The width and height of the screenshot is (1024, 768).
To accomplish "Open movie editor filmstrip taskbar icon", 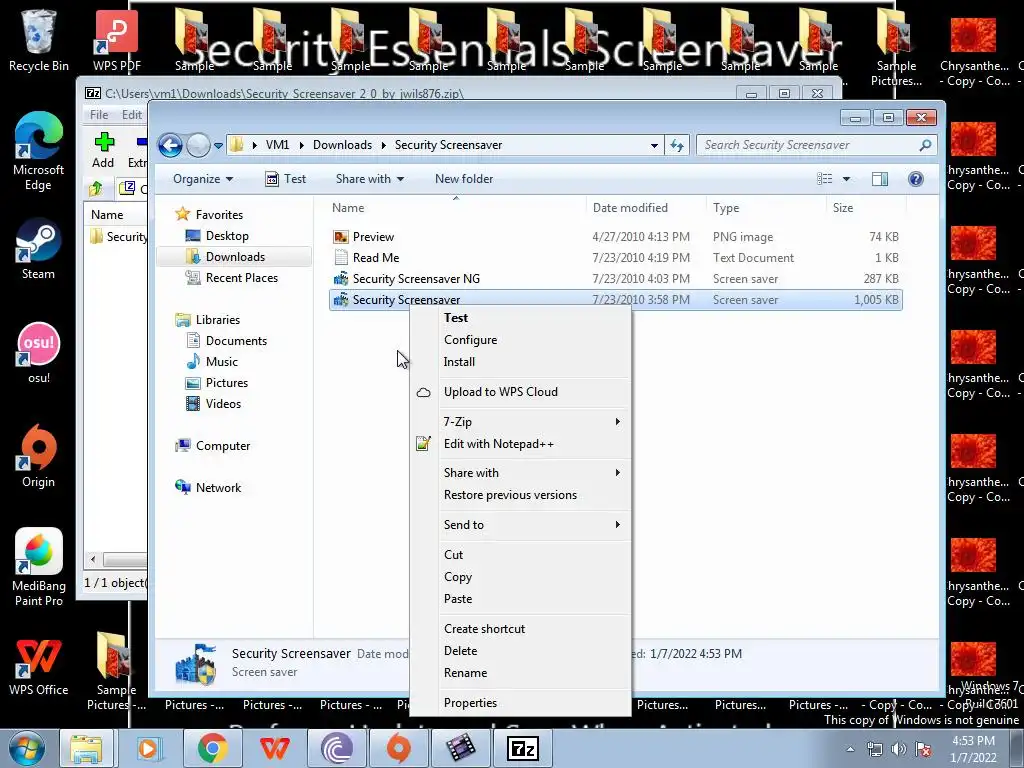I will point(461,748).
